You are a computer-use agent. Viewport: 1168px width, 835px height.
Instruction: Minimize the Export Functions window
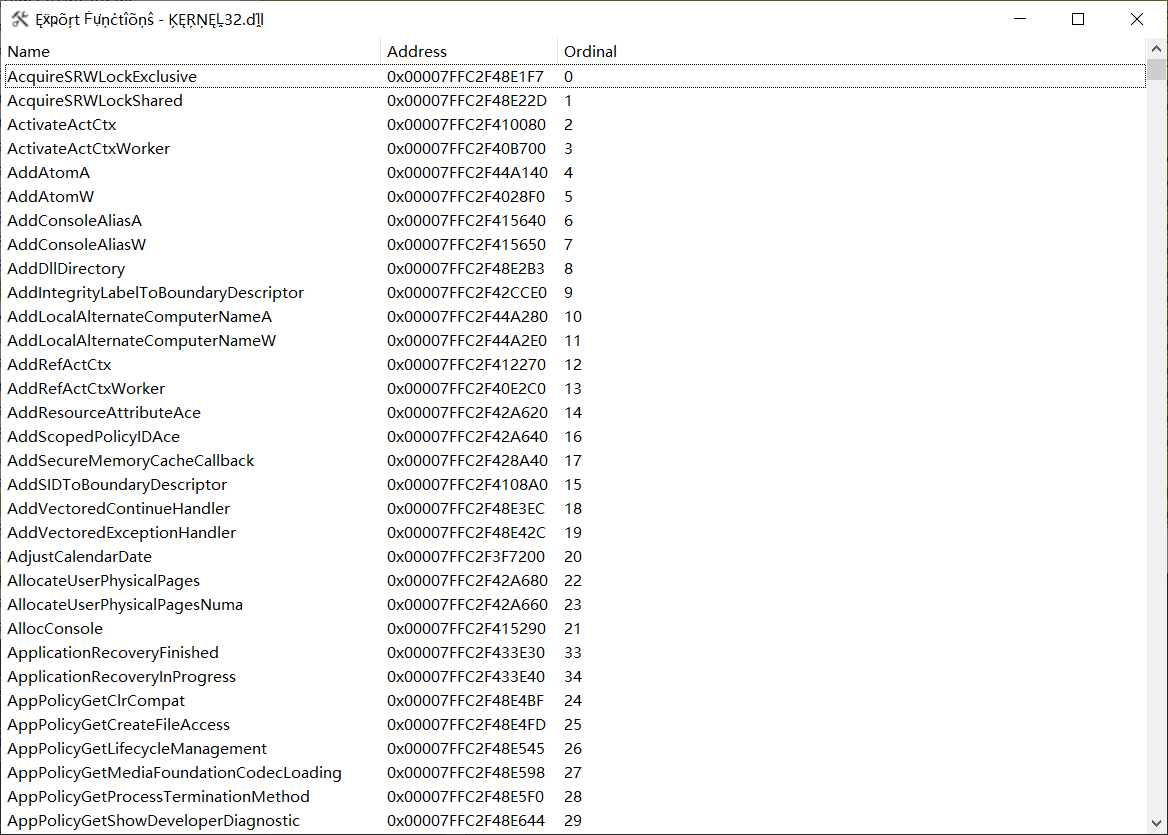point(1020,19)
